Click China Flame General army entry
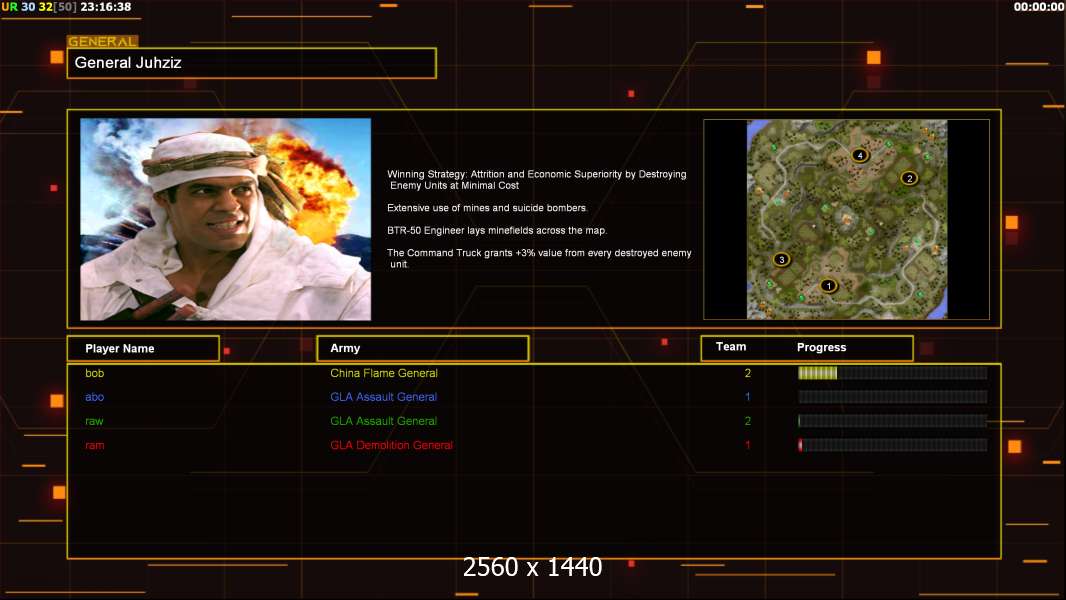Image resolution: width=1066 pixels, height=600 pixels. (384, 373)
